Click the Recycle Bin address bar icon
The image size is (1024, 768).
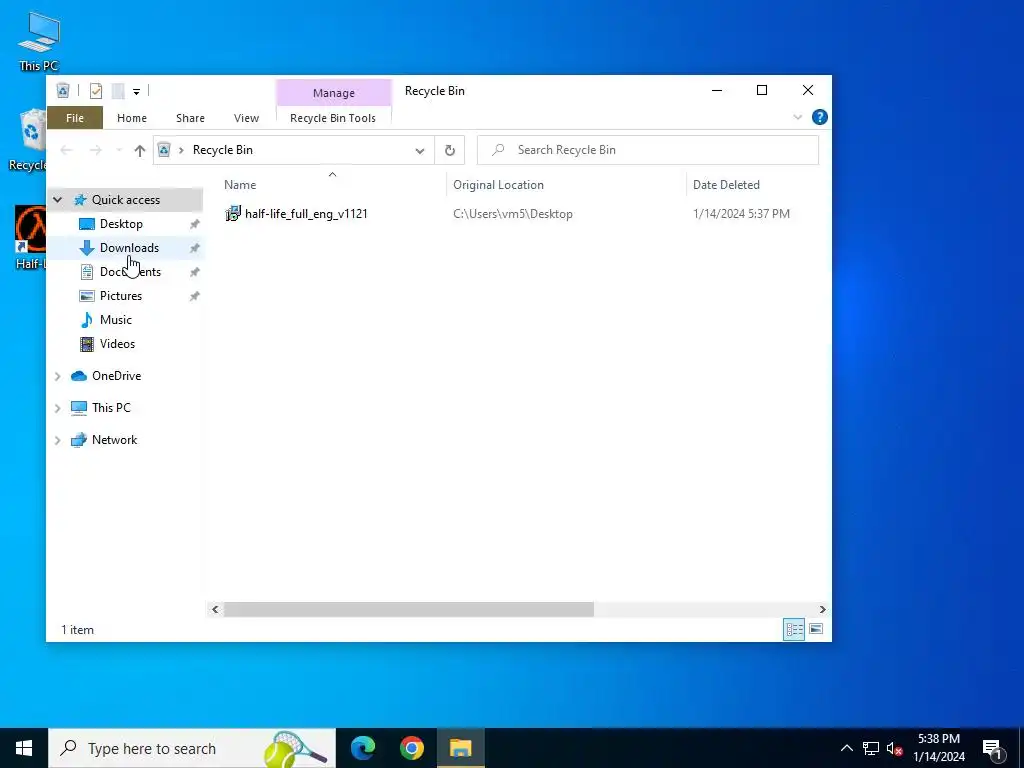pyautogui.click(x=165, y=150)
